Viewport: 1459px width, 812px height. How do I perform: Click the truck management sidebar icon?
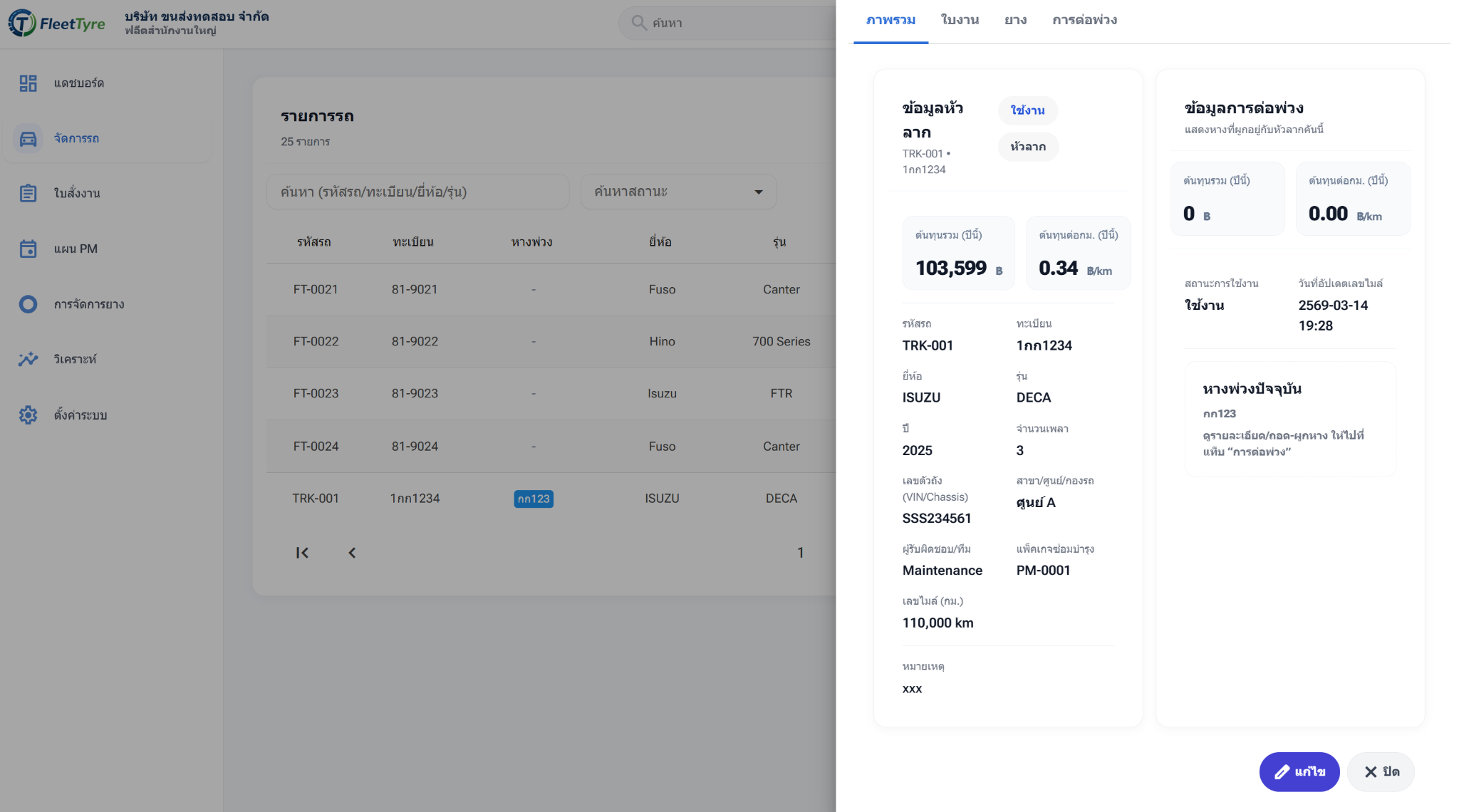pos(28,138)
